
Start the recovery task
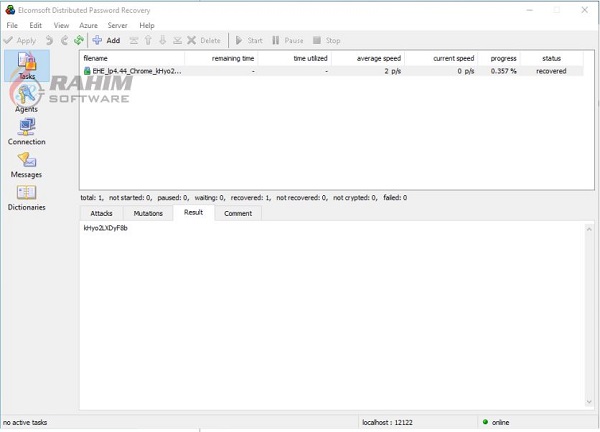[249, 40]
